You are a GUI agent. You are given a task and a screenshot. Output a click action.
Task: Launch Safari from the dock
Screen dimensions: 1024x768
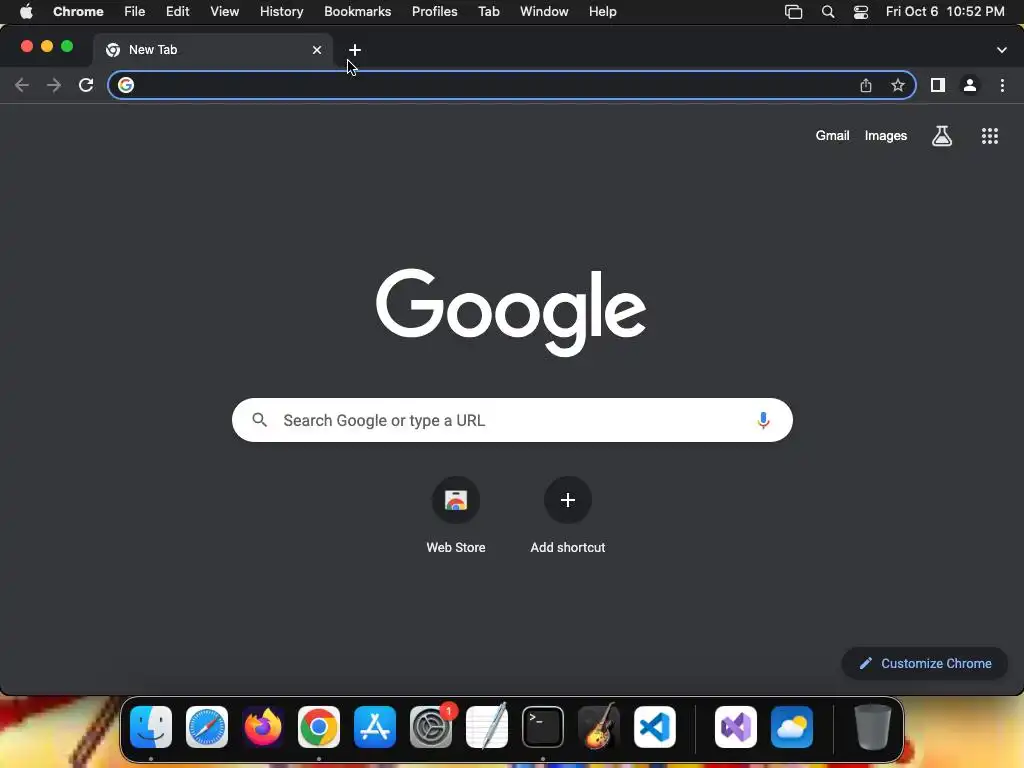[207, 727]
